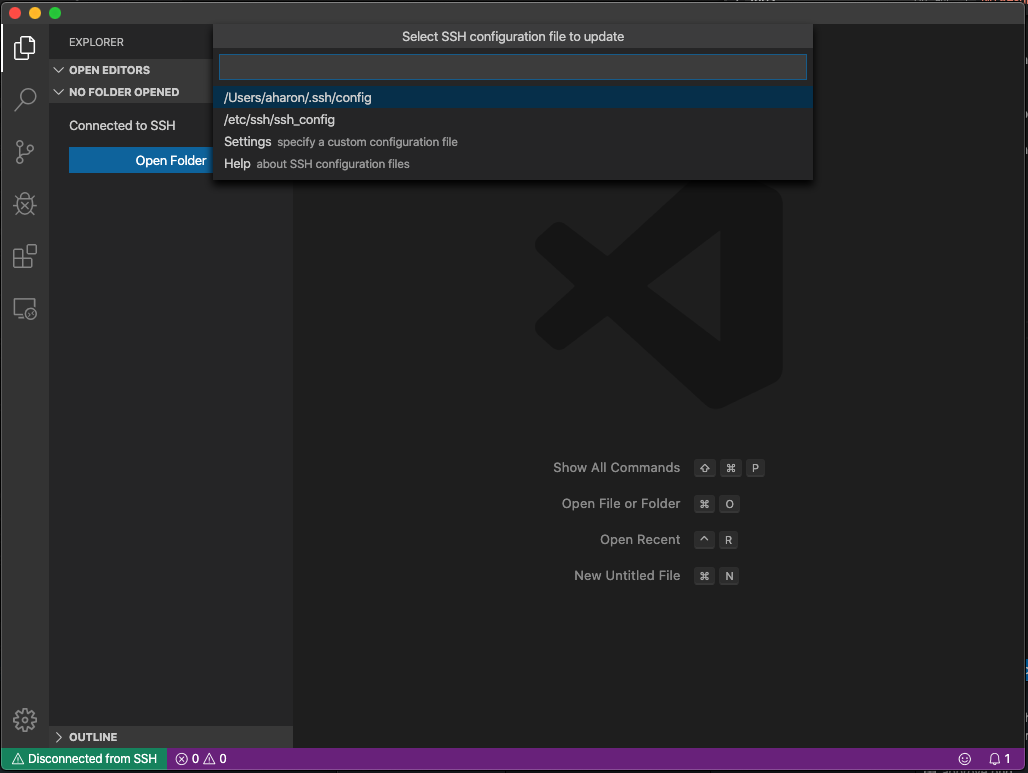Open the Extensions view icon

pyautogui.click(x=25, y=256)
